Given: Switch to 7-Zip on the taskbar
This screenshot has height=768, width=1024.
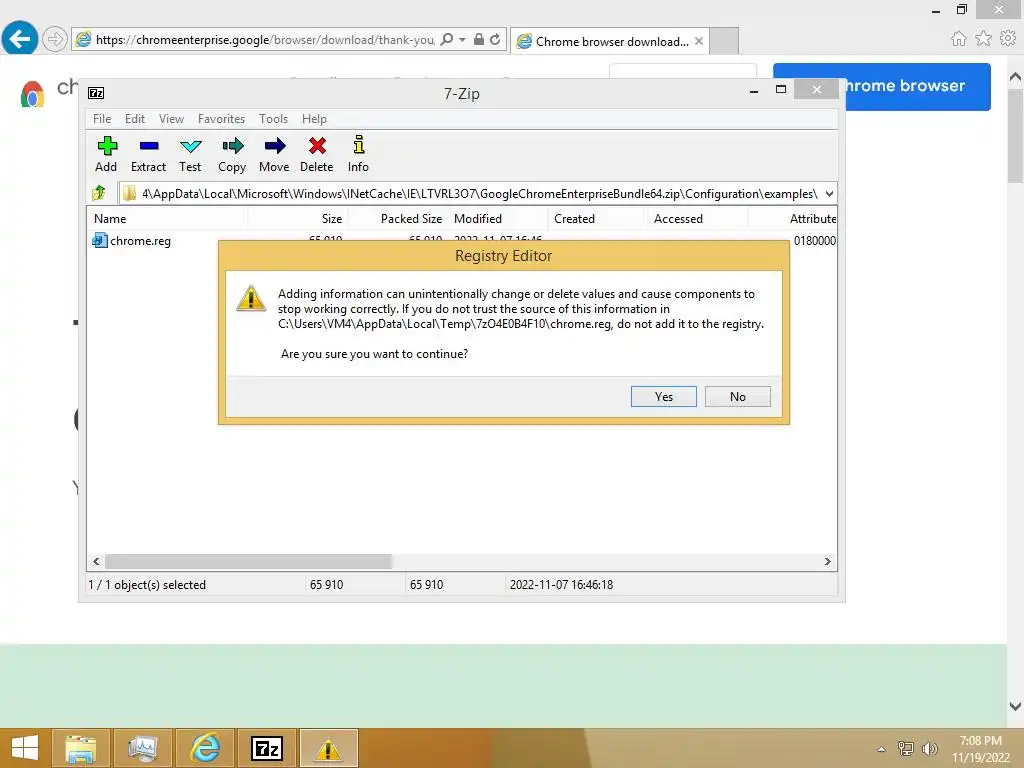Looking at the screenshot, I should pyautogui.click(x=266, y=748).
